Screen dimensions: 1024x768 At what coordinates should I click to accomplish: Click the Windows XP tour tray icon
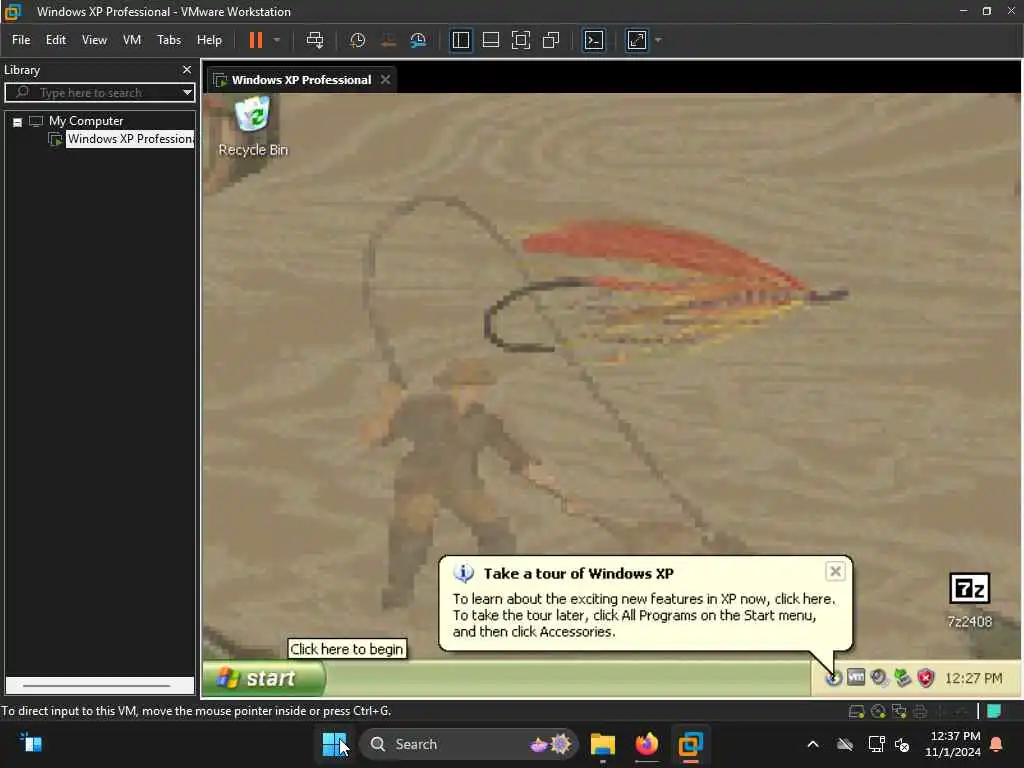tap(833, 678)
